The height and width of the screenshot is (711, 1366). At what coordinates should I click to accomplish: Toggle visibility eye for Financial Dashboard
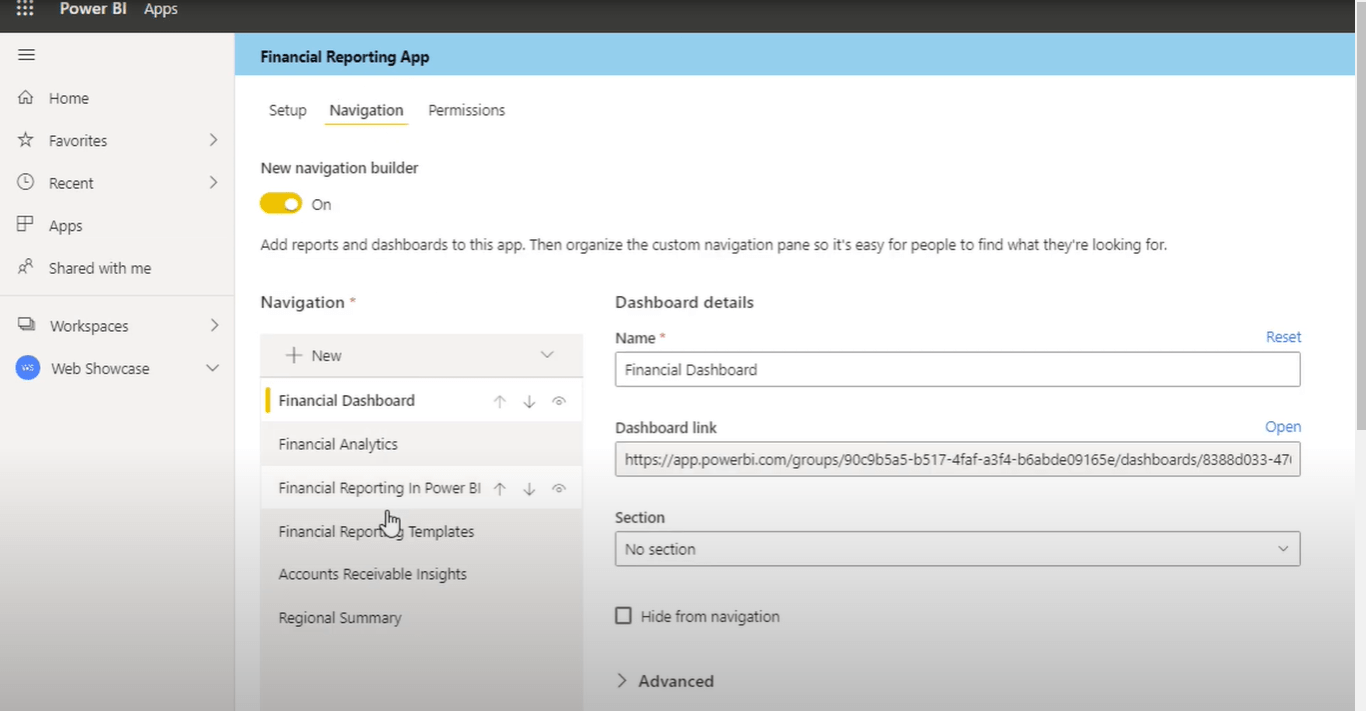coord(559,401)
